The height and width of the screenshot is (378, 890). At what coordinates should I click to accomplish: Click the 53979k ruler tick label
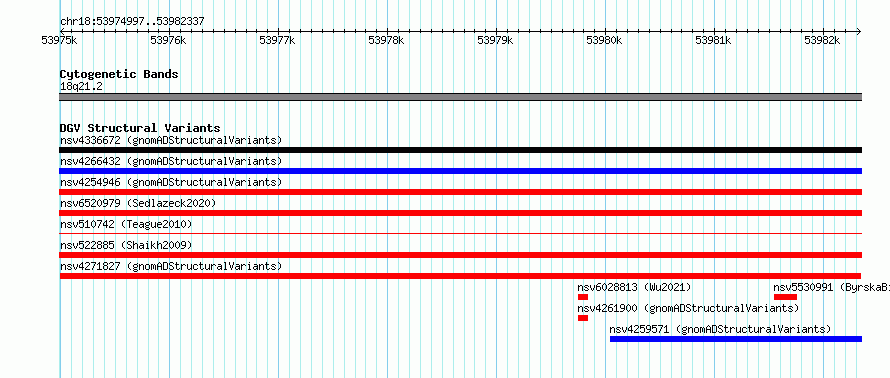point(496,40)
